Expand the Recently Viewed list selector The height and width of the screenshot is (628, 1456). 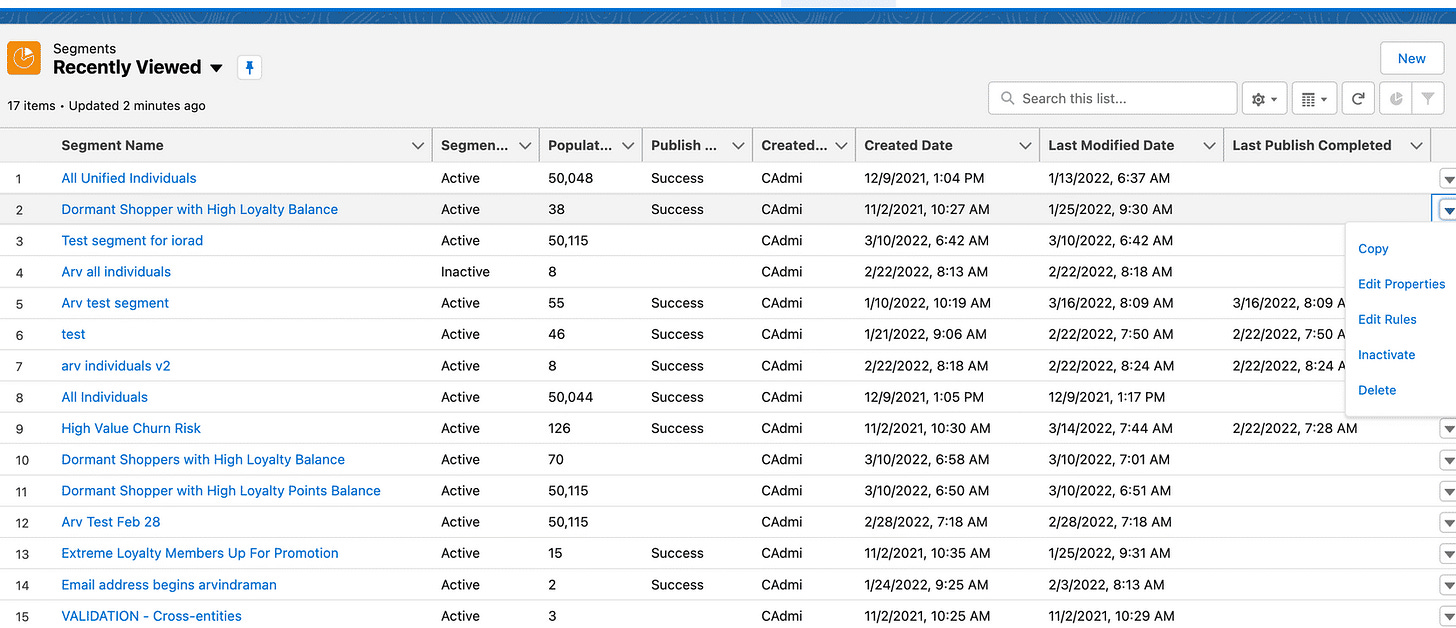tap(217, 68)
